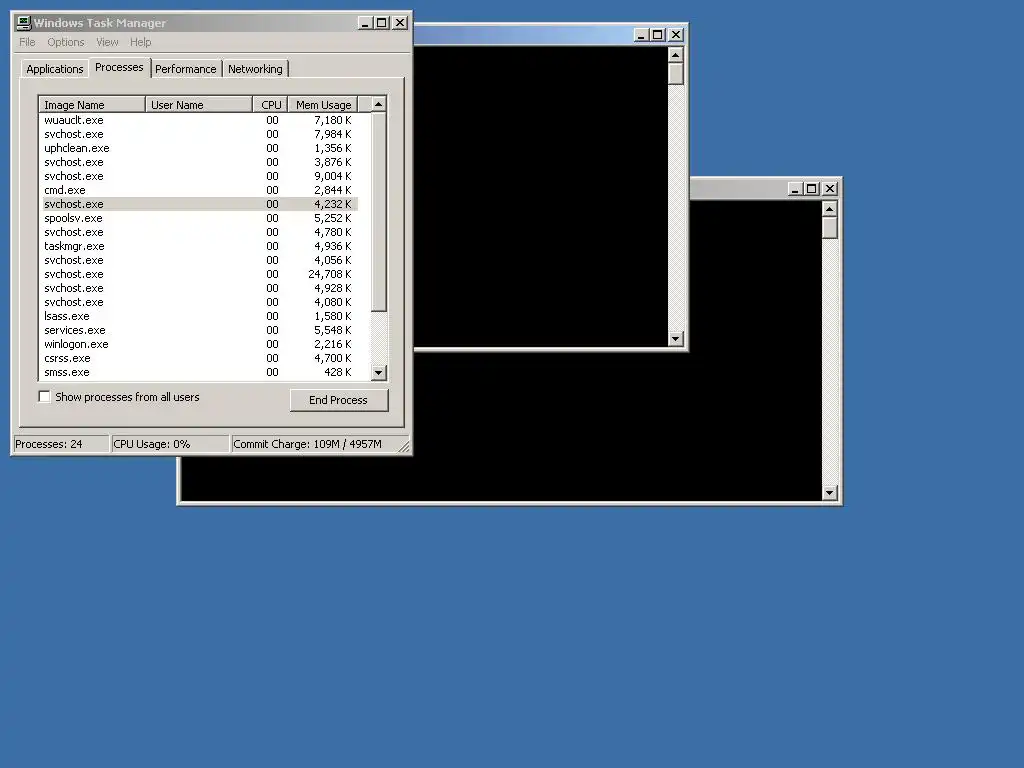Select svchost.exe using 7,984 K memory

click(x=200, y=135)
